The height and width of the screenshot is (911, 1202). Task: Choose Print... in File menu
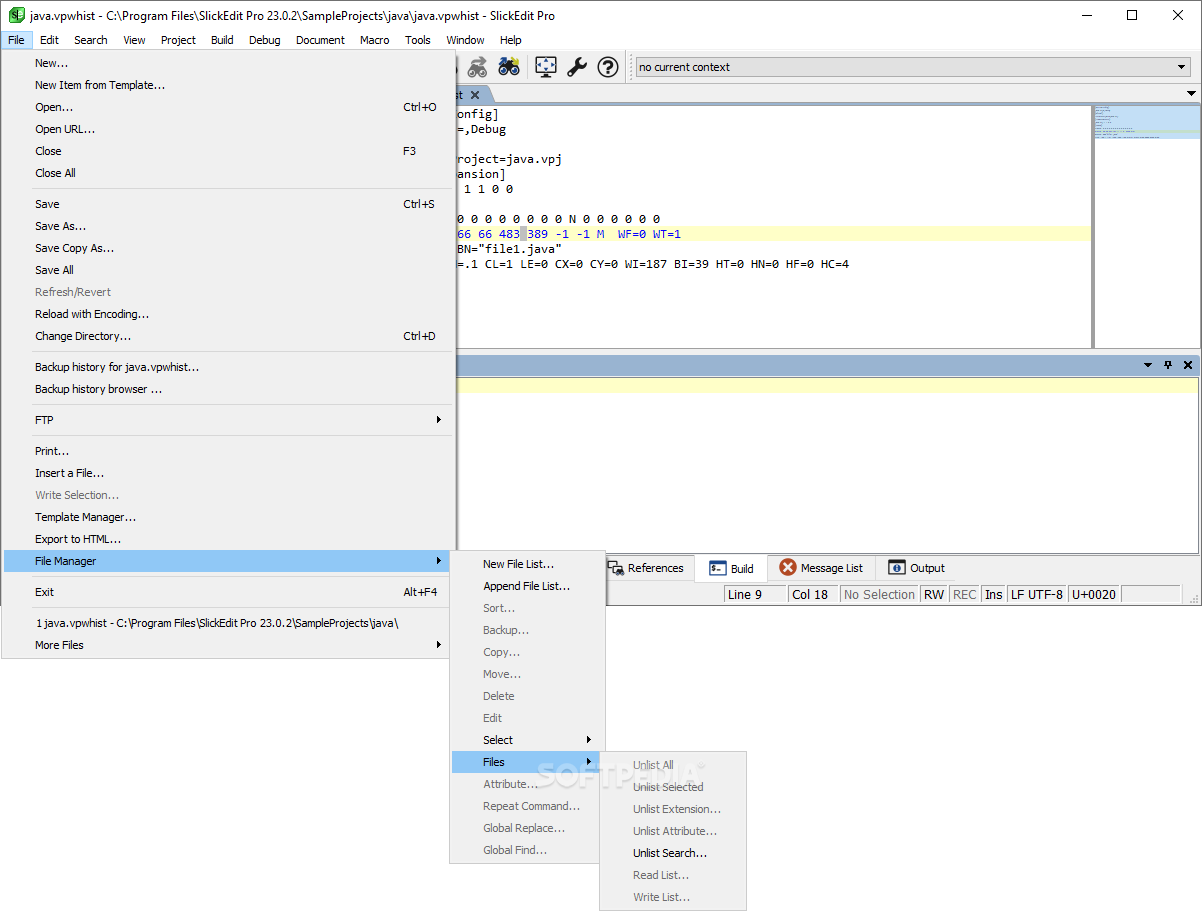(x=229, y=451)
